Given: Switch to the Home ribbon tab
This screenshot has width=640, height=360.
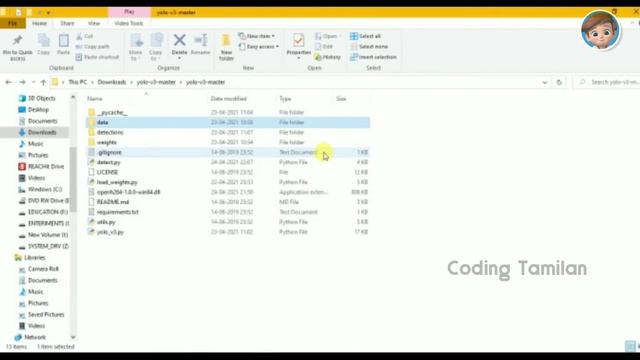Looking at the screenshot, I should pos(39,23).
